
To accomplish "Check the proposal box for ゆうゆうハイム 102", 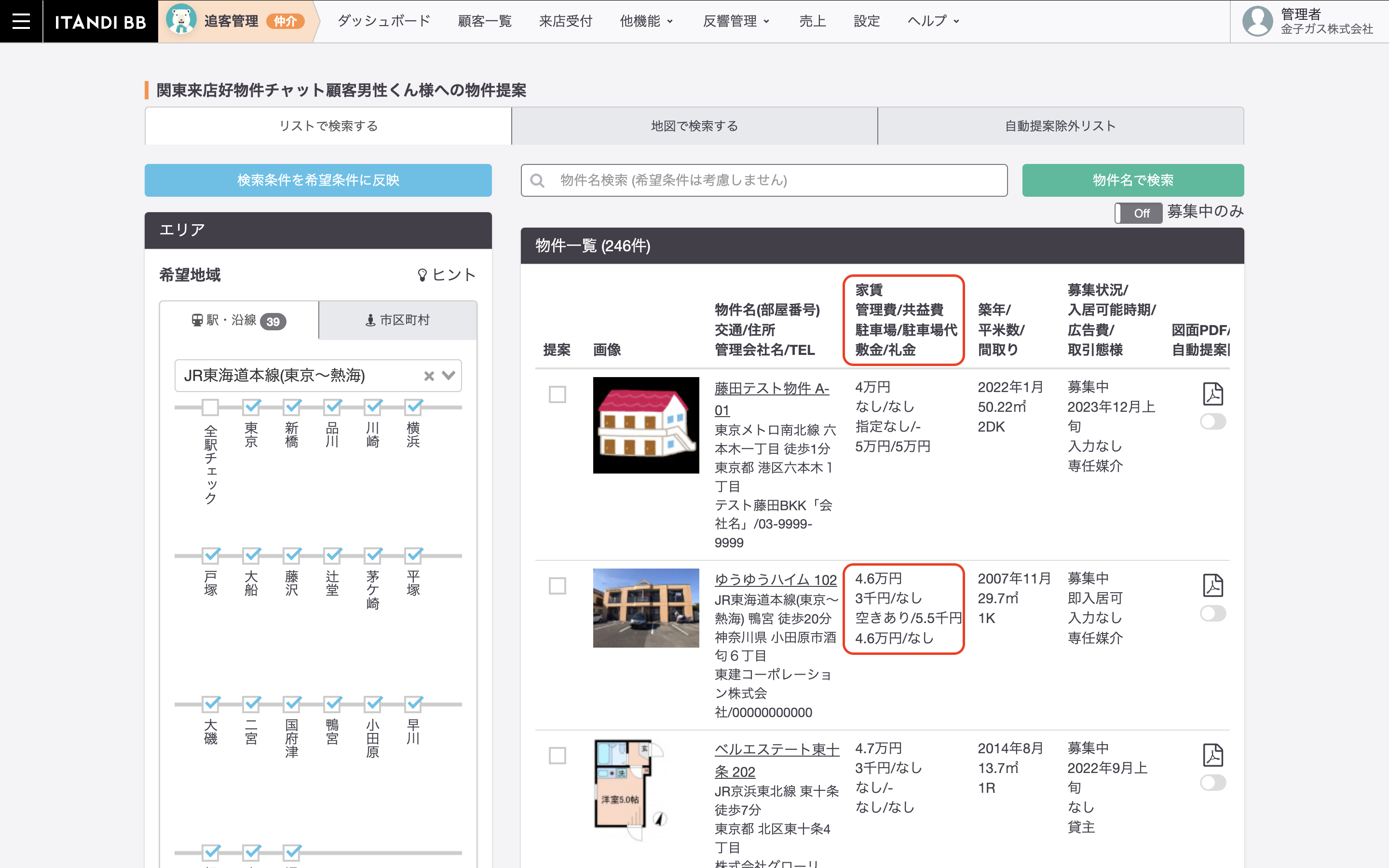I will [558, 586].
